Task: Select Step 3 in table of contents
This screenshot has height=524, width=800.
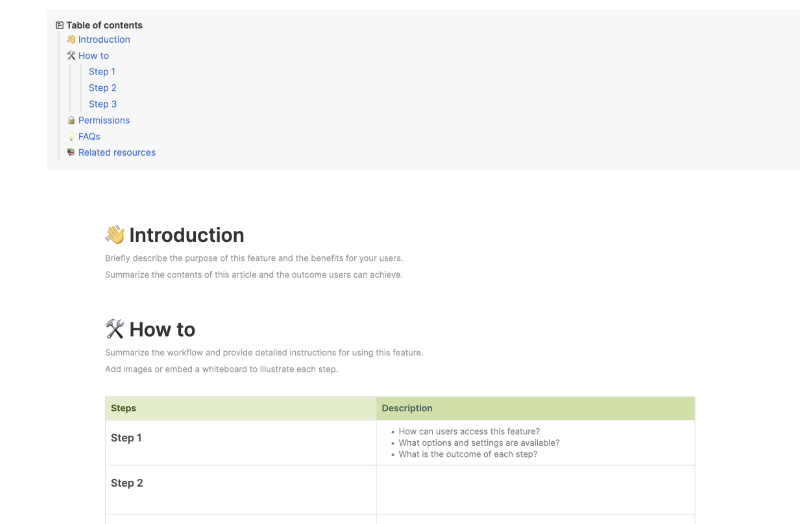Action: click(102, 104)
